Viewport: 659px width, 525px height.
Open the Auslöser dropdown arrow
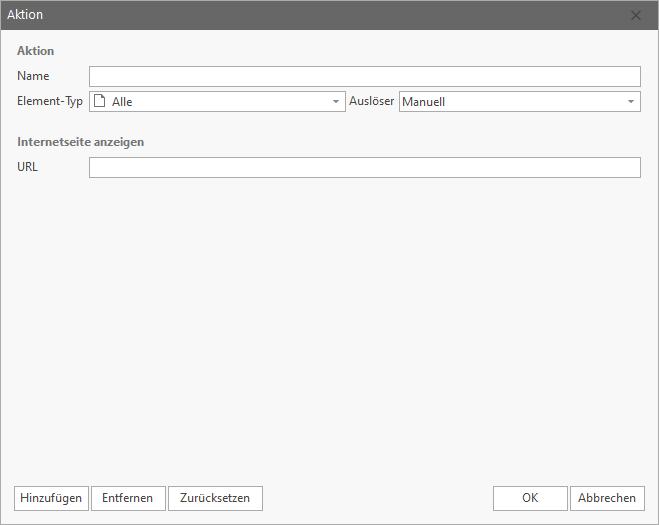631,102
